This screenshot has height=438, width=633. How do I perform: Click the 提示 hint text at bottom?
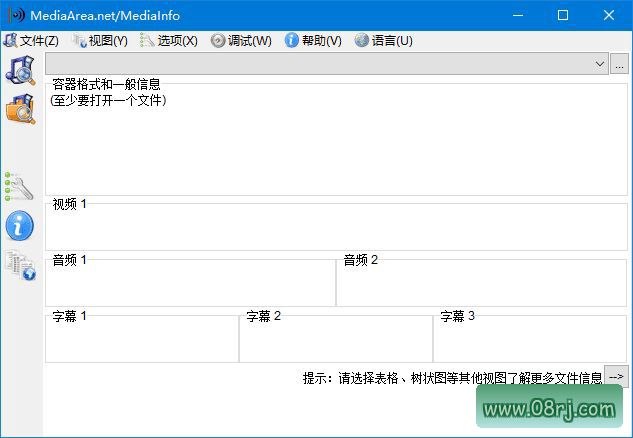[453, 378]
